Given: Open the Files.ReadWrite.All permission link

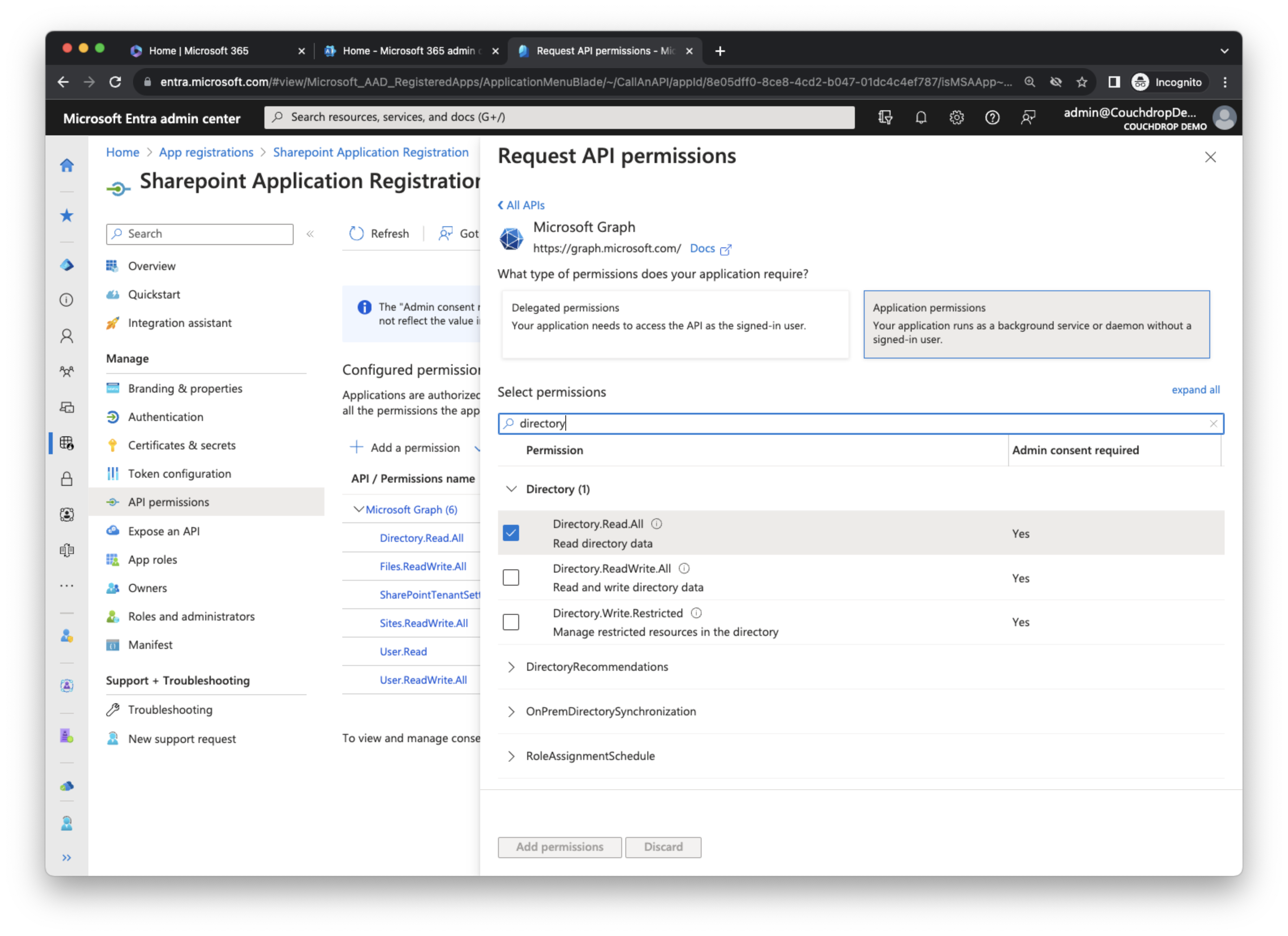Looking at the screenshot, I should click(423, 566).
